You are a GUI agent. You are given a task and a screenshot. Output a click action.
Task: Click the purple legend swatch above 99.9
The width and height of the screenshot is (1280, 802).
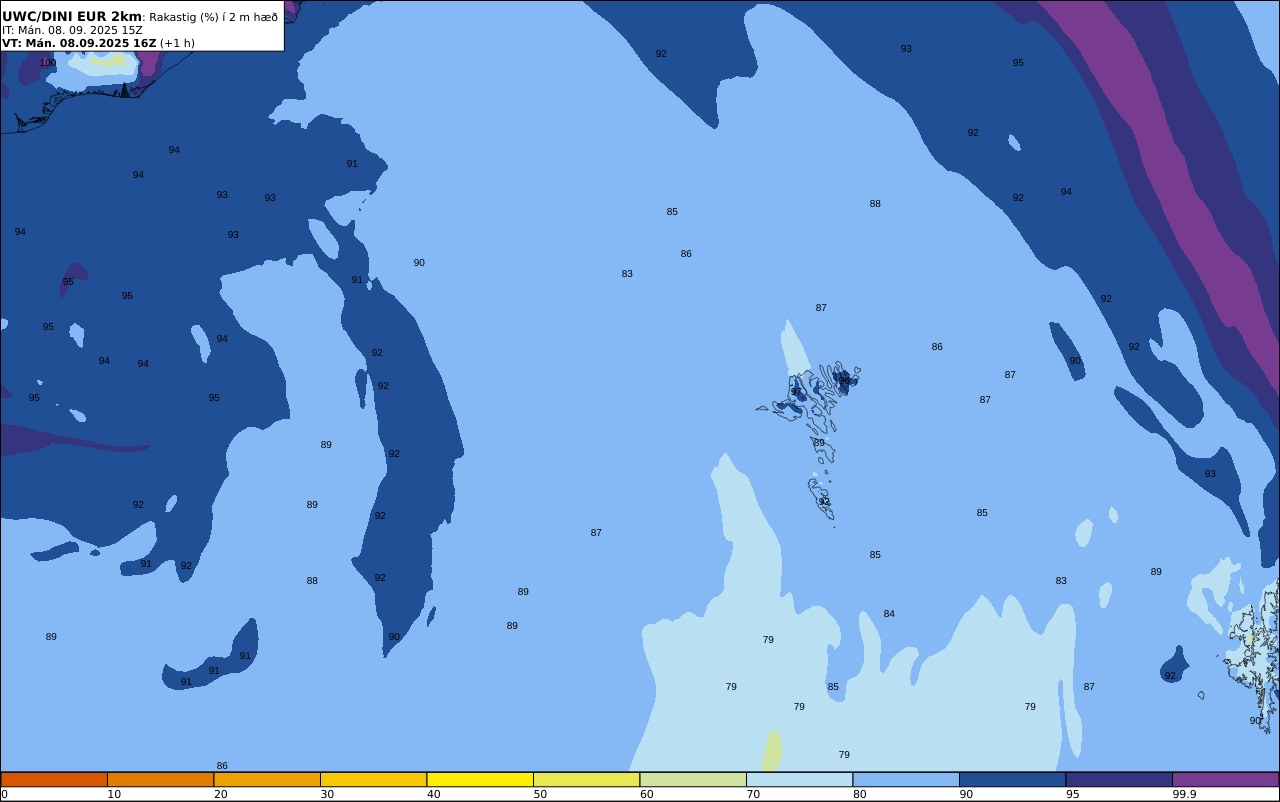[1225, 779]
